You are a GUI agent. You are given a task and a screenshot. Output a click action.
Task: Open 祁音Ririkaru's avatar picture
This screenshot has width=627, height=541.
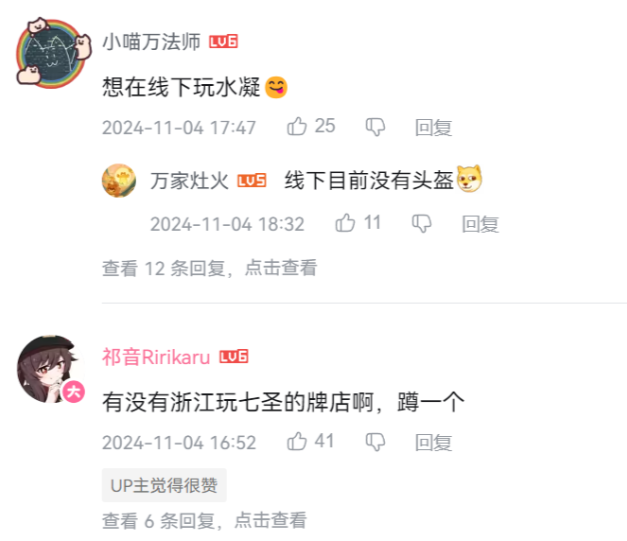51,369
